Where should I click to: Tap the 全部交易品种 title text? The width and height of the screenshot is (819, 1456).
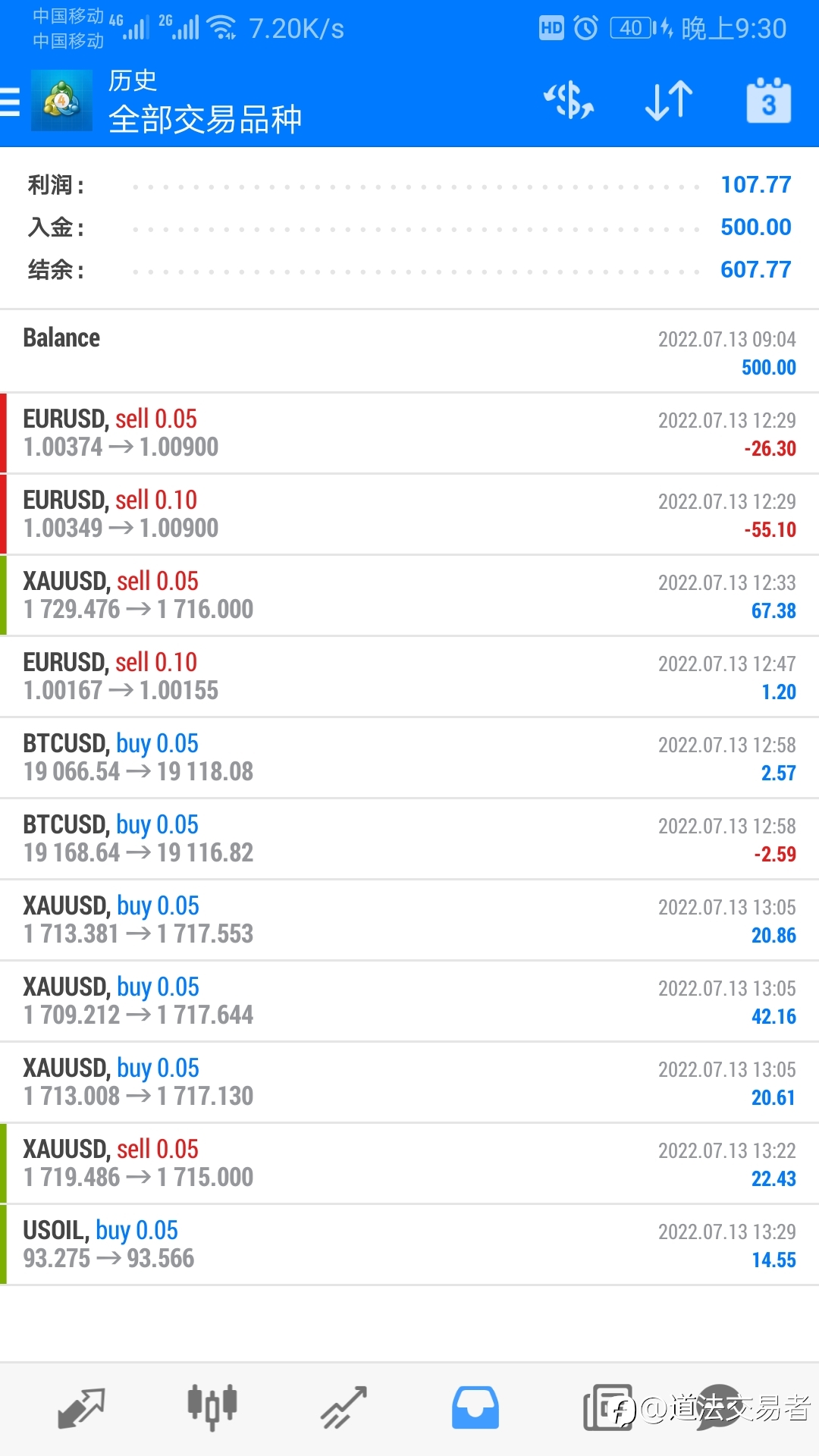205,119
